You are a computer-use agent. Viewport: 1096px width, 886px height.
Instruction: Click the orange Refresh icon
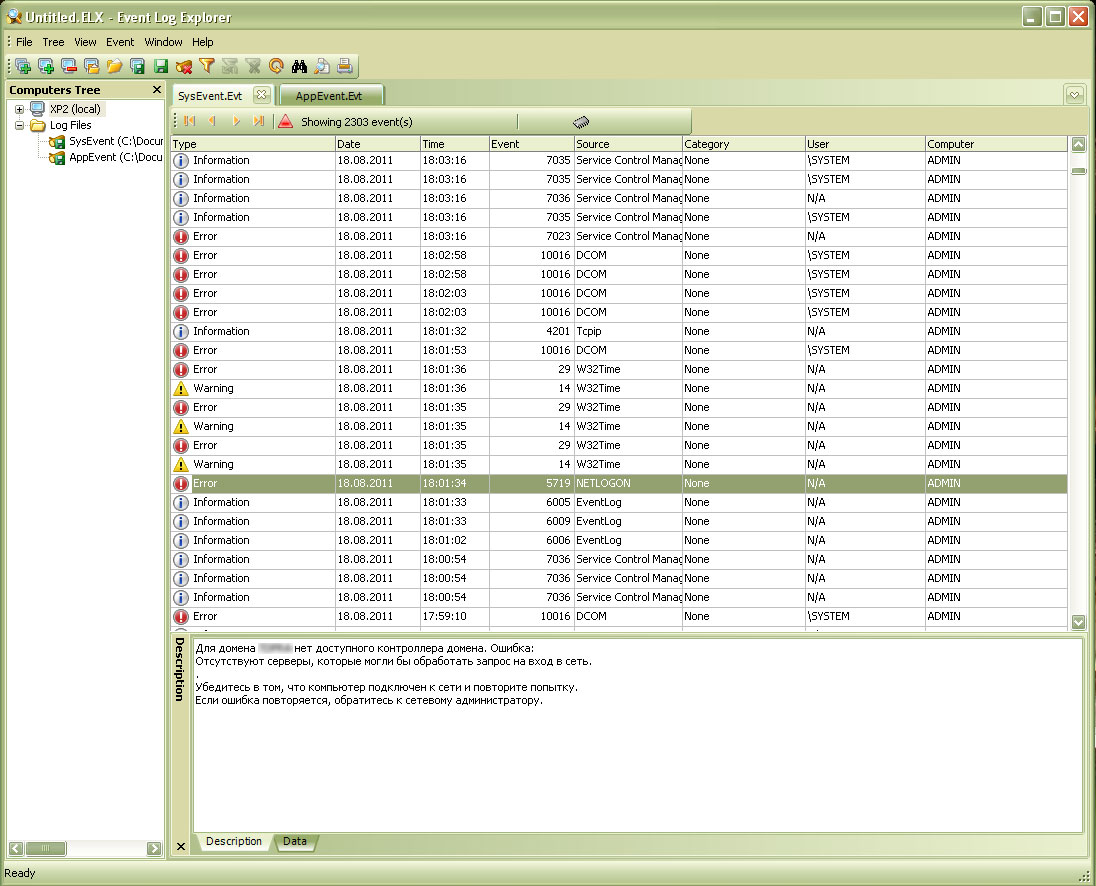(x=276, y=67)
